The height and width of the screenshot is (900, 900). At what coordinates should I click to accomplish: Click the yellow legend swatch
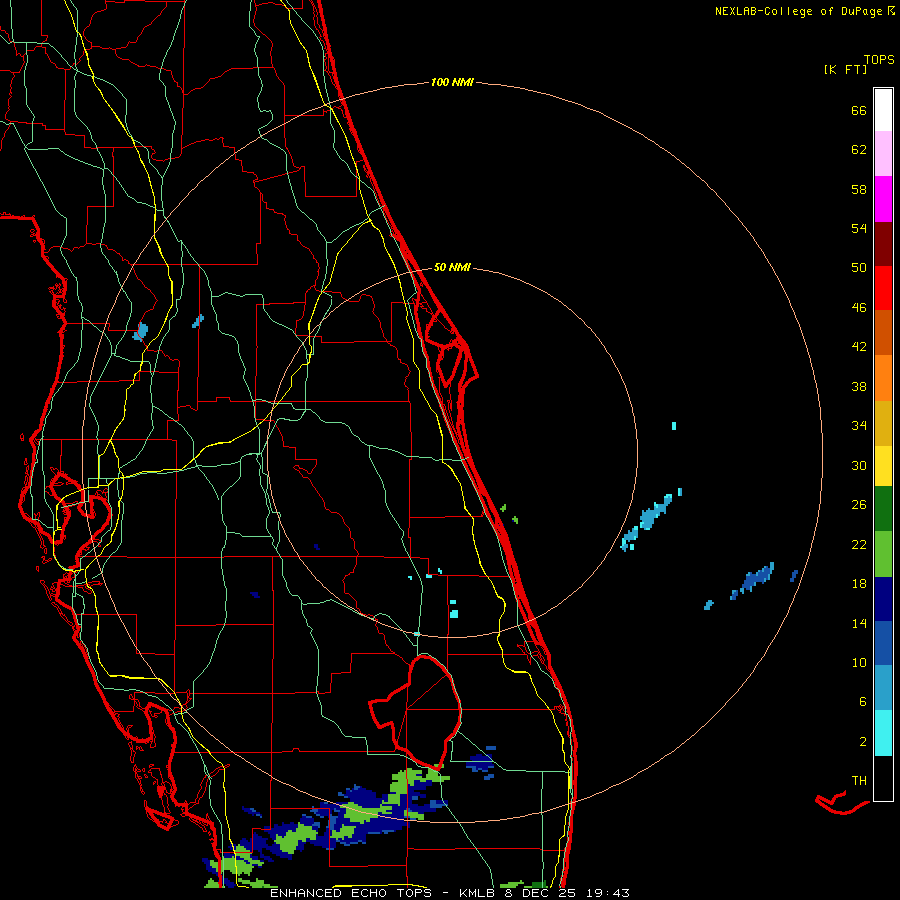click(883, 466)
